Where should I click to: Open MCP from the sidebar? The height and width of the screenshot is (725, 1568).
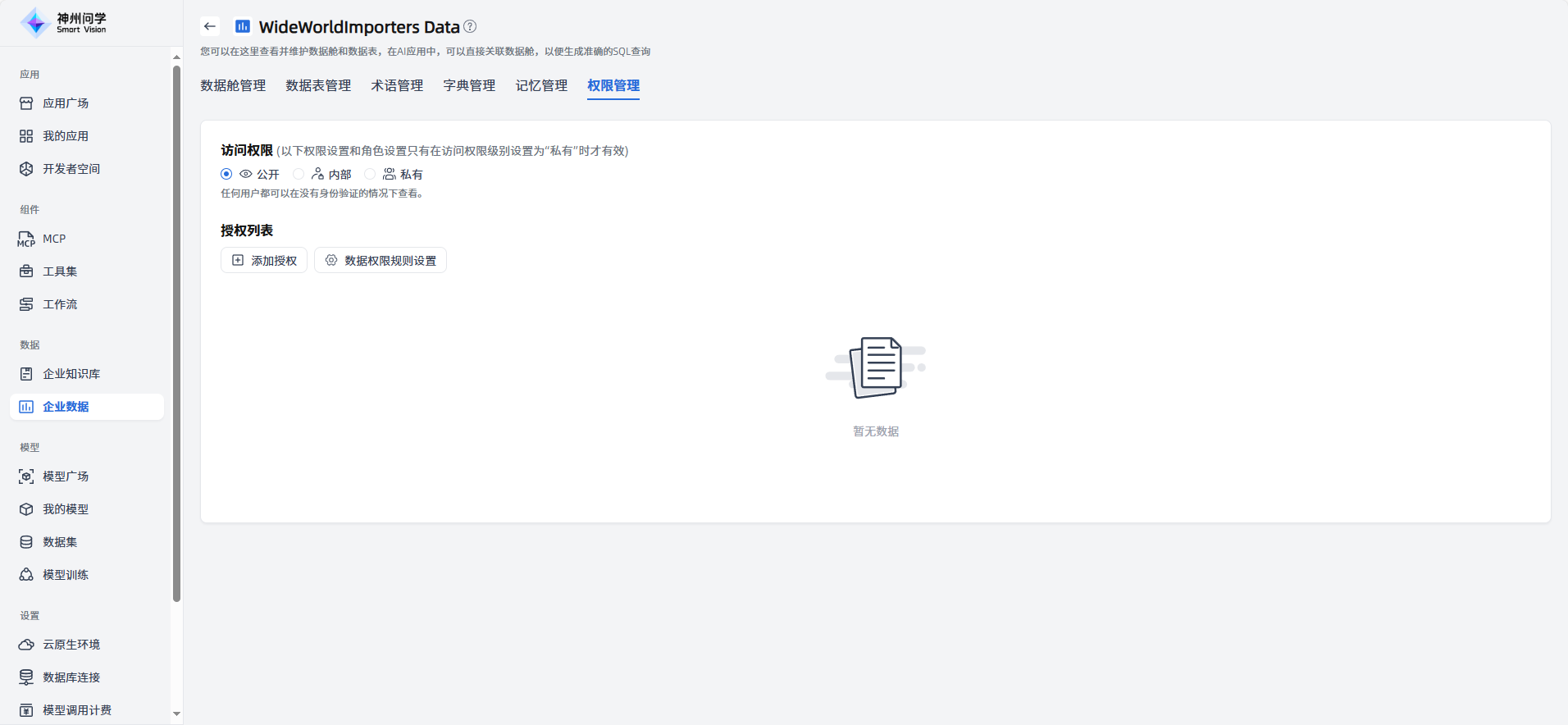[x=54, y=239]
